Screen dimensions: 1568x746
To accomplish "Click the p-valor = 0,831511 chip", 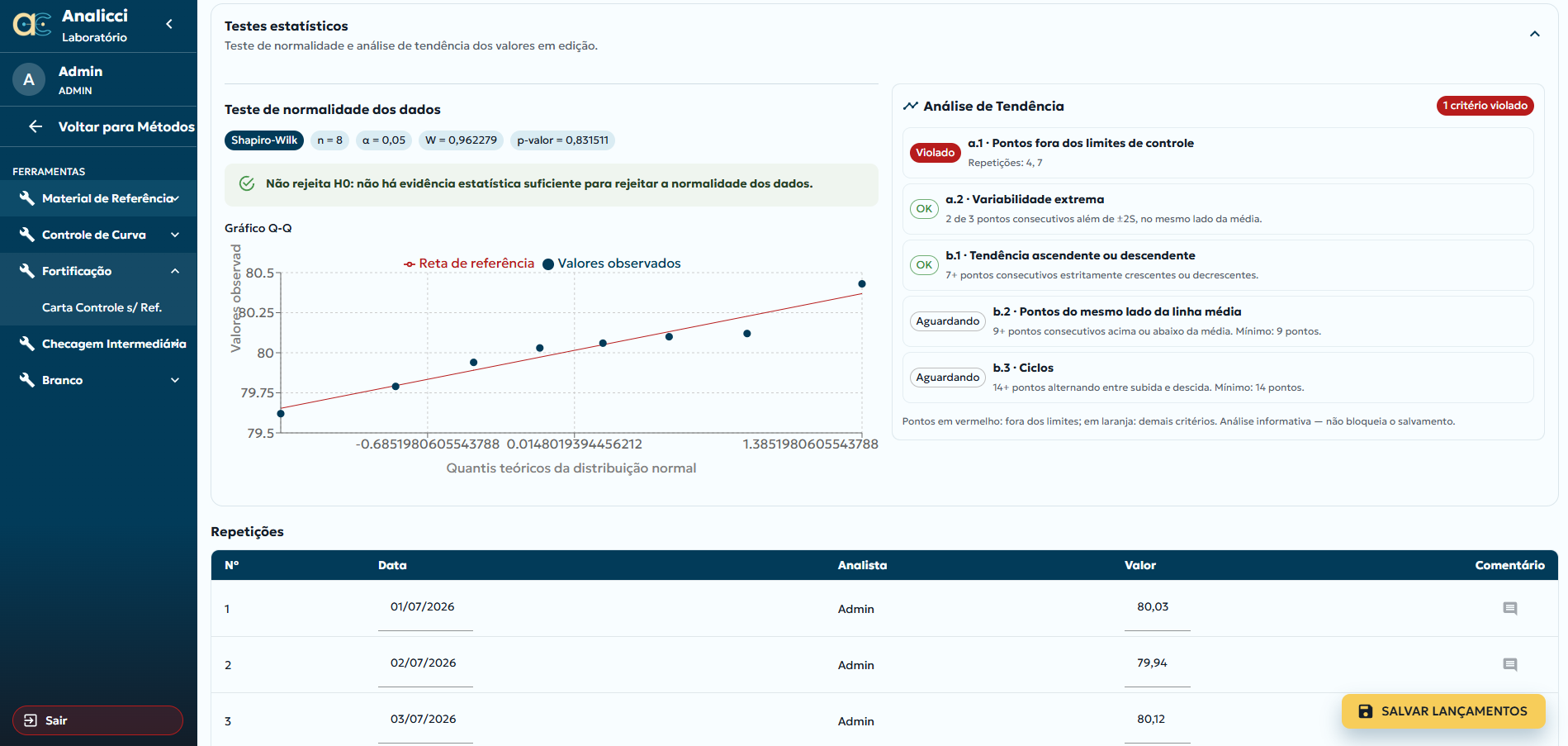I will tap(562, 140).
